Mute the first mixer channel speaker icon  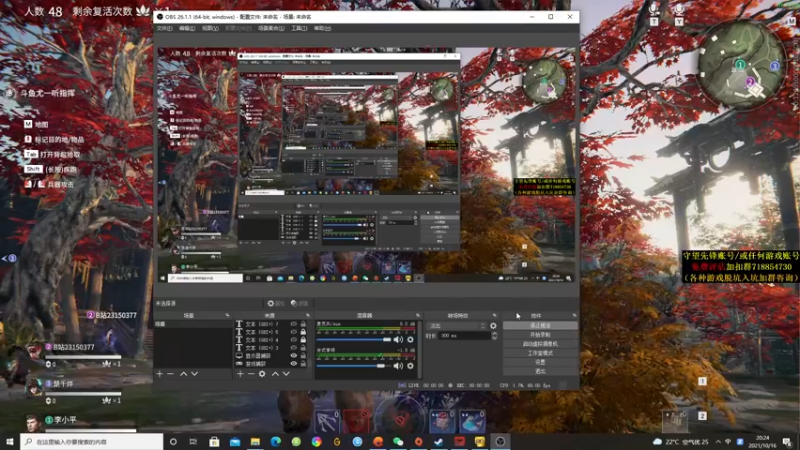[x=398, y=339]
